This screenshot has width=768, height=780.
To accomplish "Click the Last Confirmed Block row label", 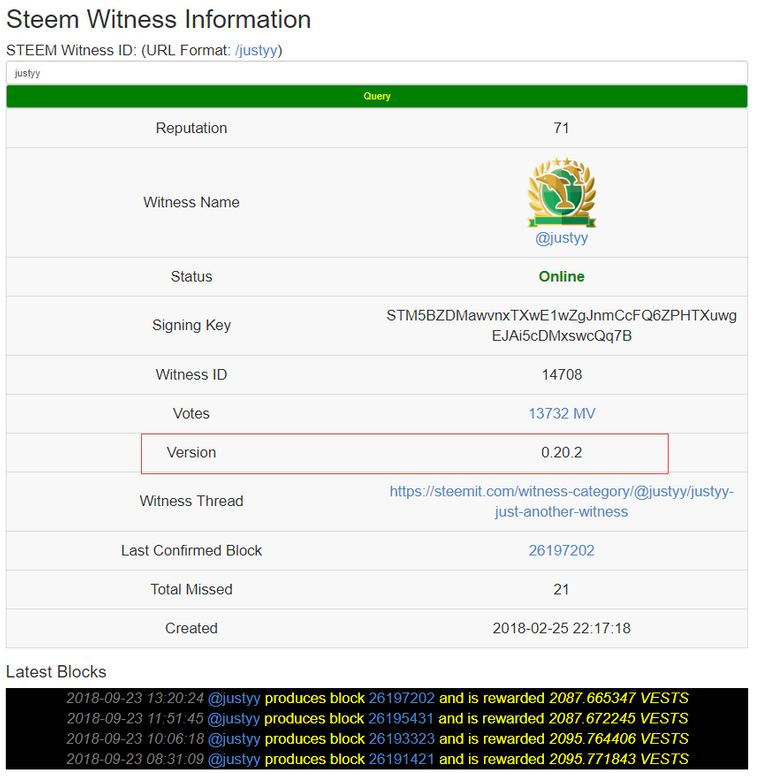I will 192,551.
